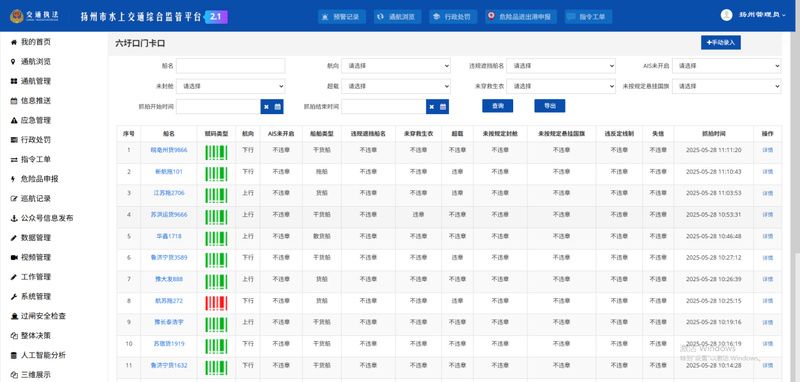Click the anchor icon beside 公众号信息发布

tap(14, 218)
